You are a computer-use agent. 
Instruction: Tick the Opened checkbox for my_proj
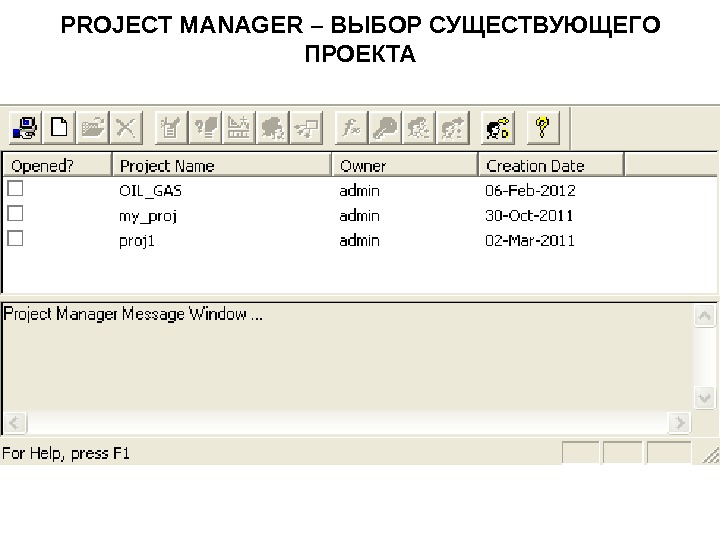tap(16, 213)
